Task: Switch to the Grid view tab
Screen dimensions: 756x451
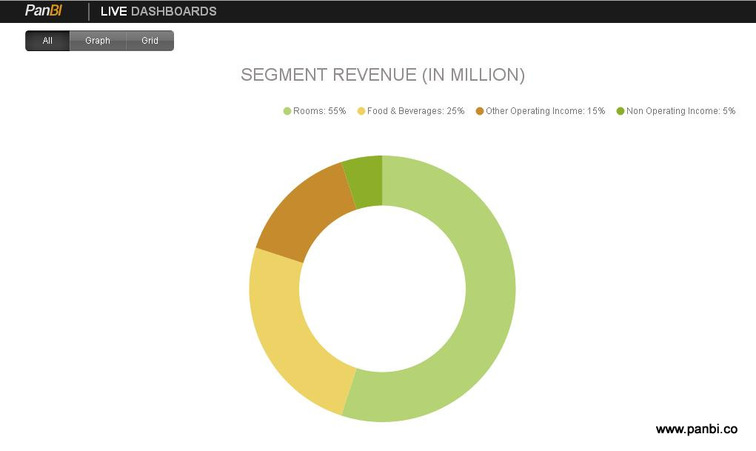Action: [150, 41]
